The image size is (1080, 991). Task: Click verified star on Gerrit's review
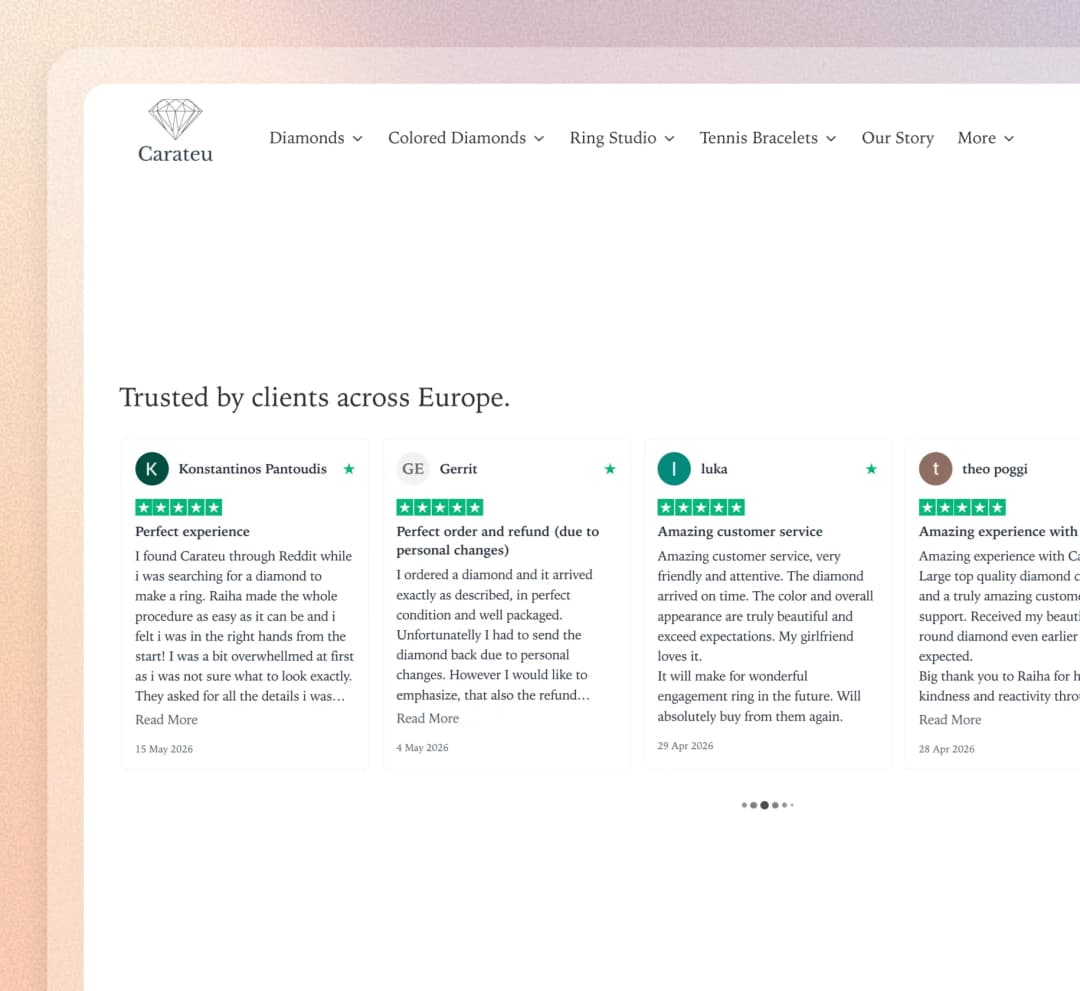[610, 469]
